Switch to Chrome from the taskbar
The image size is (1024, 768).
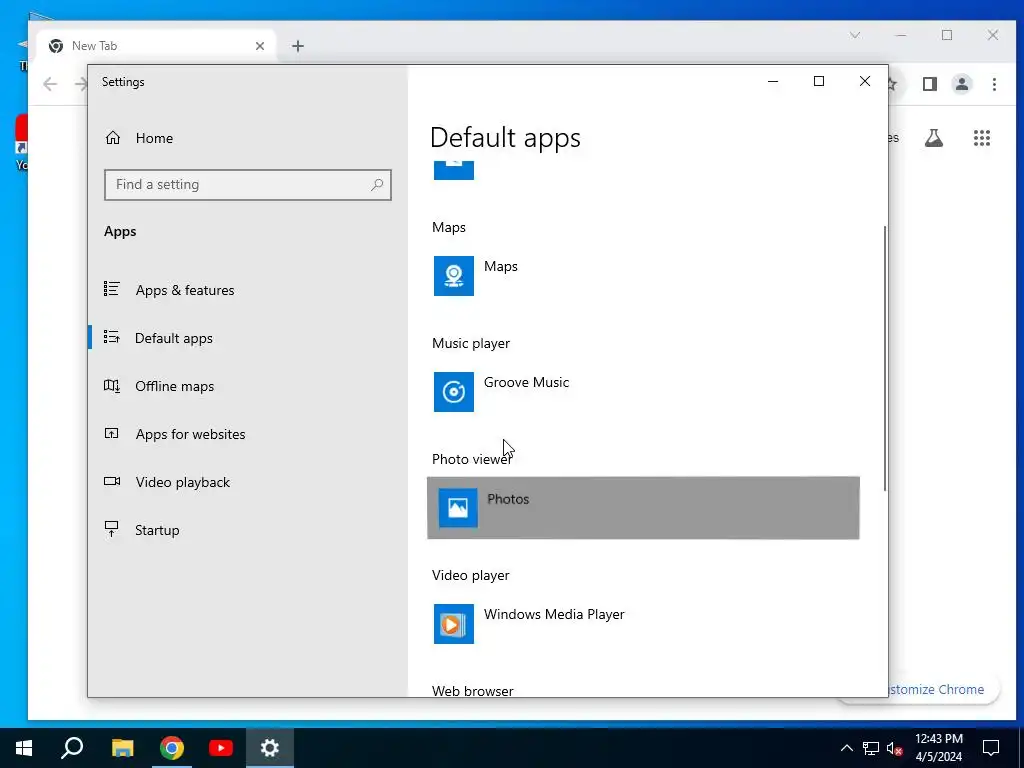click(x=172, y=748)
